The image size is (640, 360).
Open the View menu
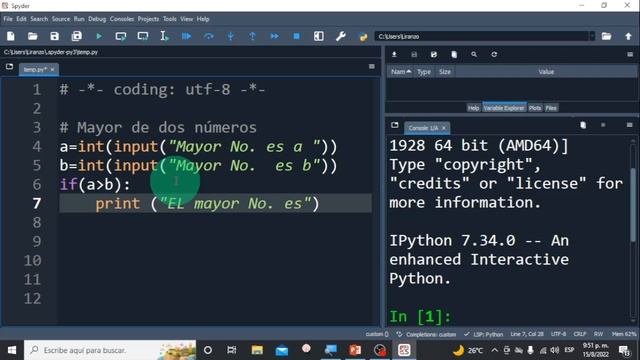click(187, 19)
